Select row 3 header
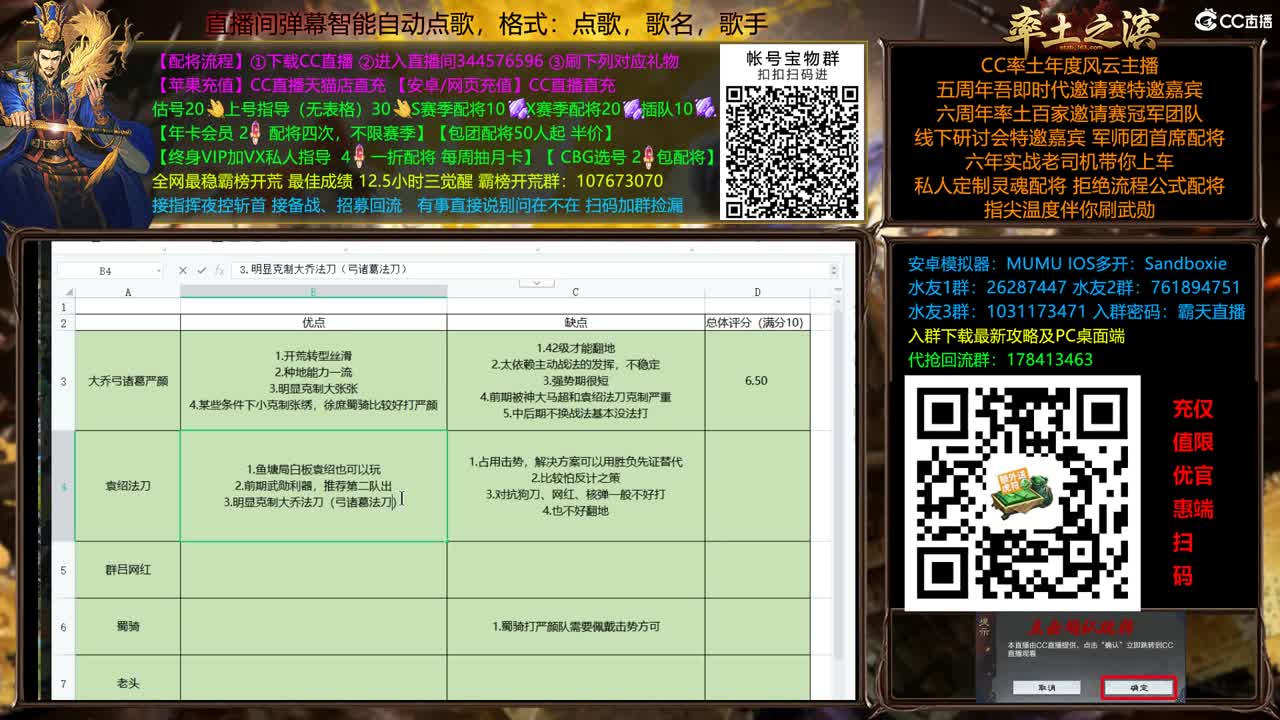 pyautogui.click(x=63, y=381)
